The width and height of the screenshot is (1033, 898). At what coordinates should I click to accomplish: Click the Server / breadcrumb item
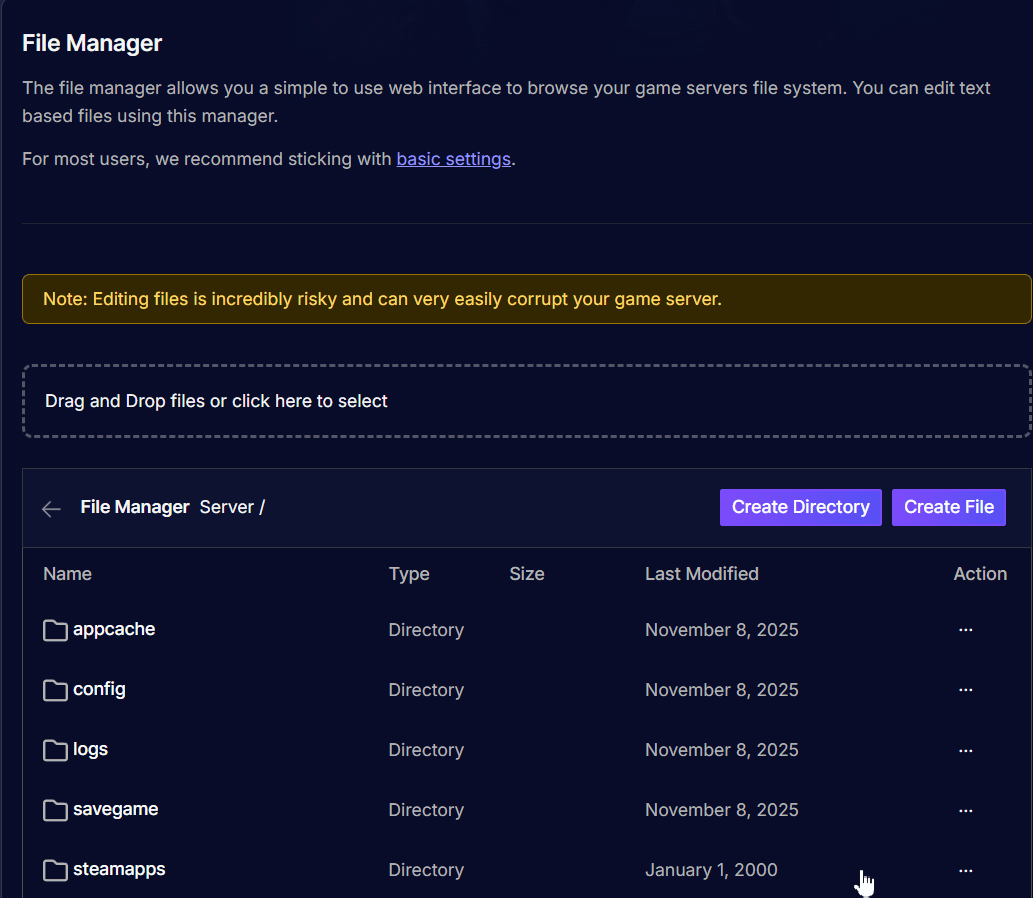pos(231,507)
